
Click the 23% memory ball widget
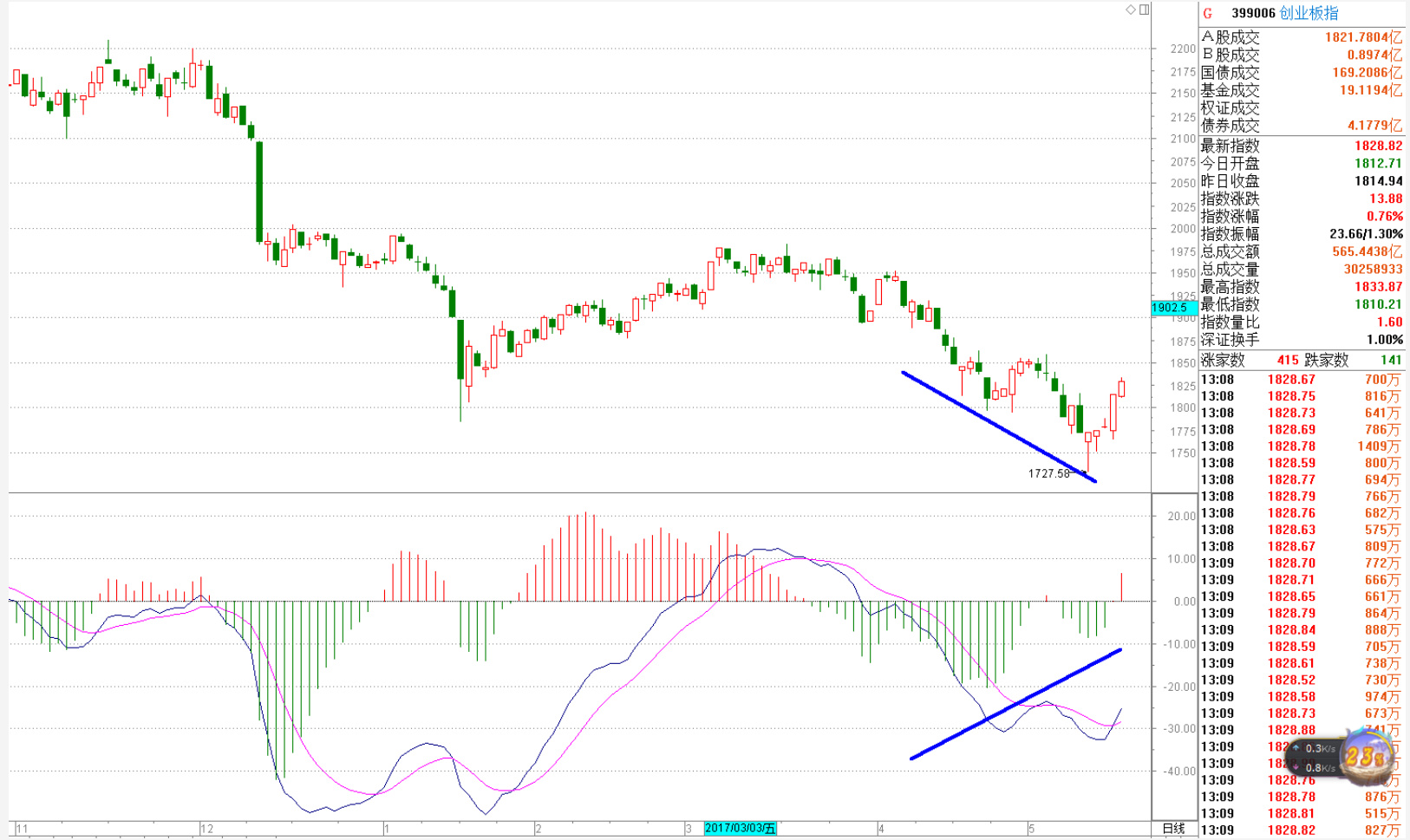[1367, 757]
